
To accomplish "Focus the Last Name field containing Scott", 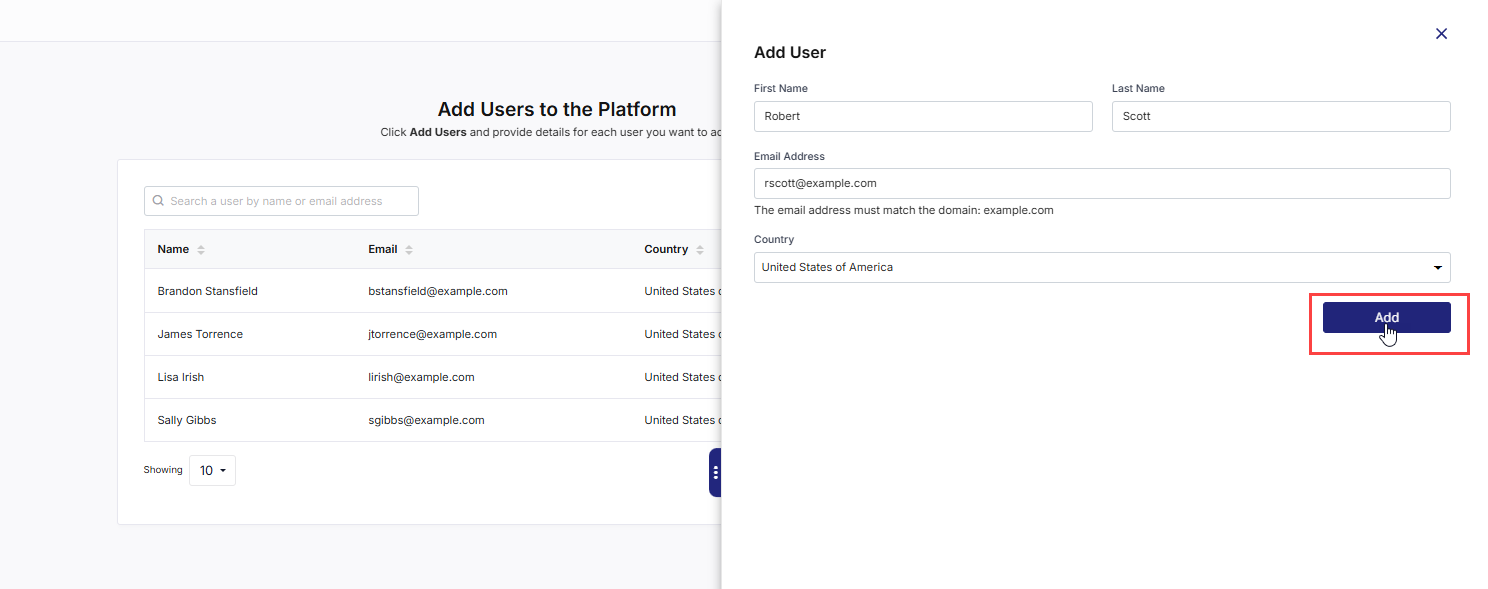I will [1280, 116].
